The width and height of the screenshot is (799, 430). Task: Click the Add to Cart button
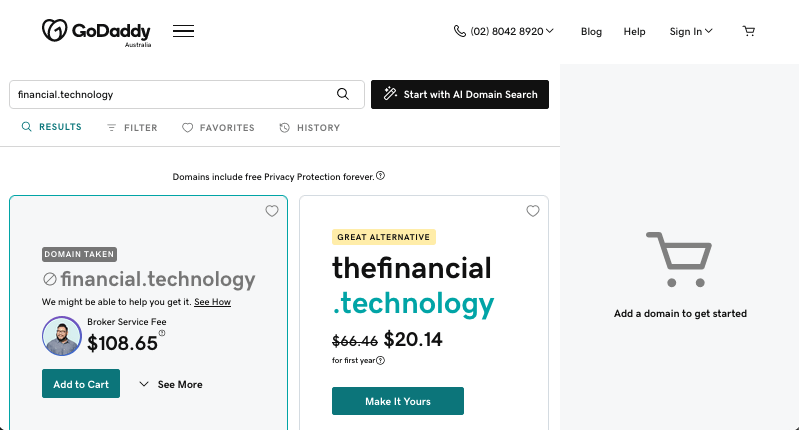(x=81, y=384)
